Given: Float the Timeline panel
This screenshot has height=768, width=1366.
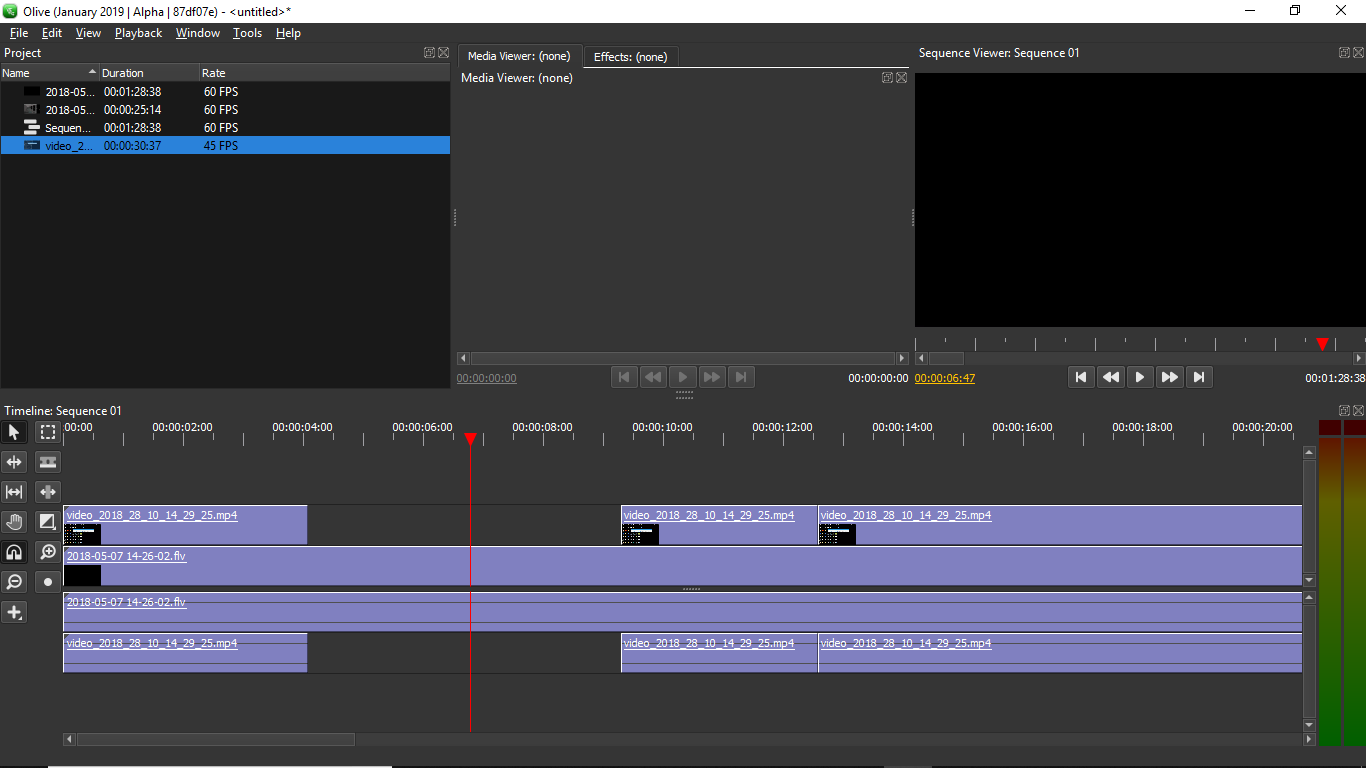Looking at the screenshot, I should click(x=1345, y=411).
